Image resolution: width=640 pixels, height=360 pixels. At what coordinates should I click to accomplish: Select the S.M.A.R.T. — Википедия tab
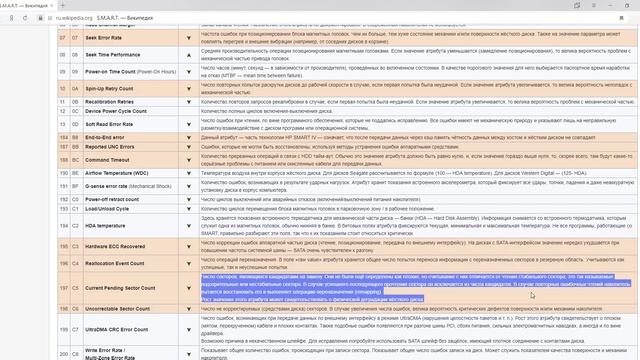tap(24, 6)
